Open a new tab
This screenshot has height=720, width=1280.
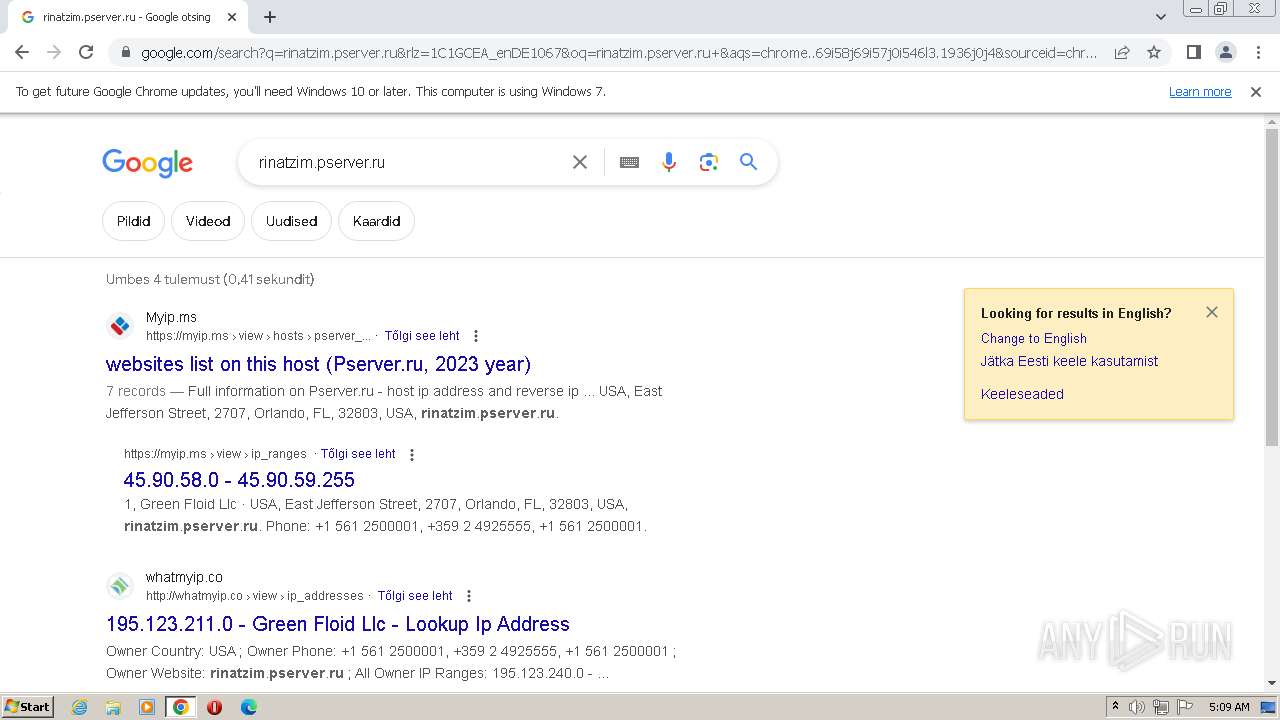tap(270, 17)
